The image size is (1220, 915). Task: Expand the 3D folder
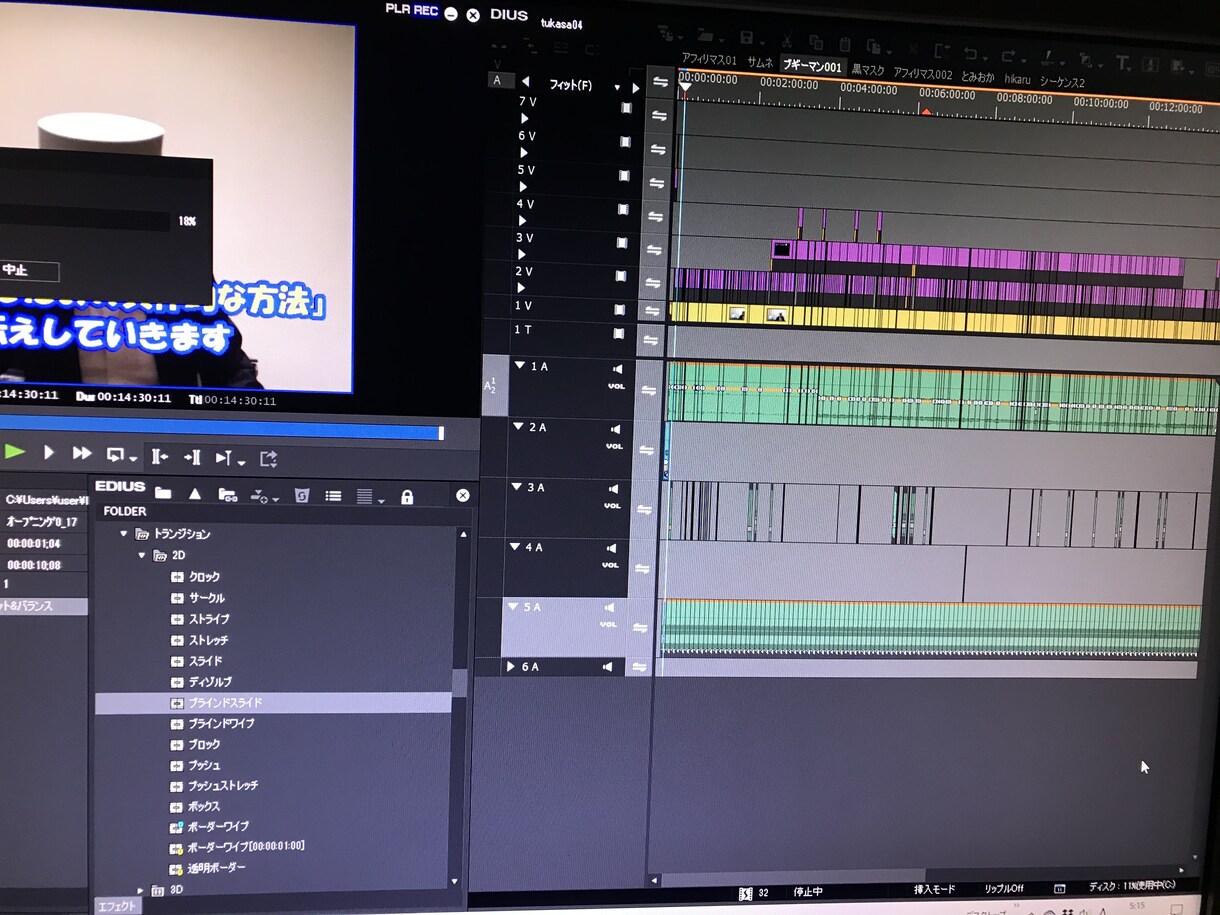(141, 890)
